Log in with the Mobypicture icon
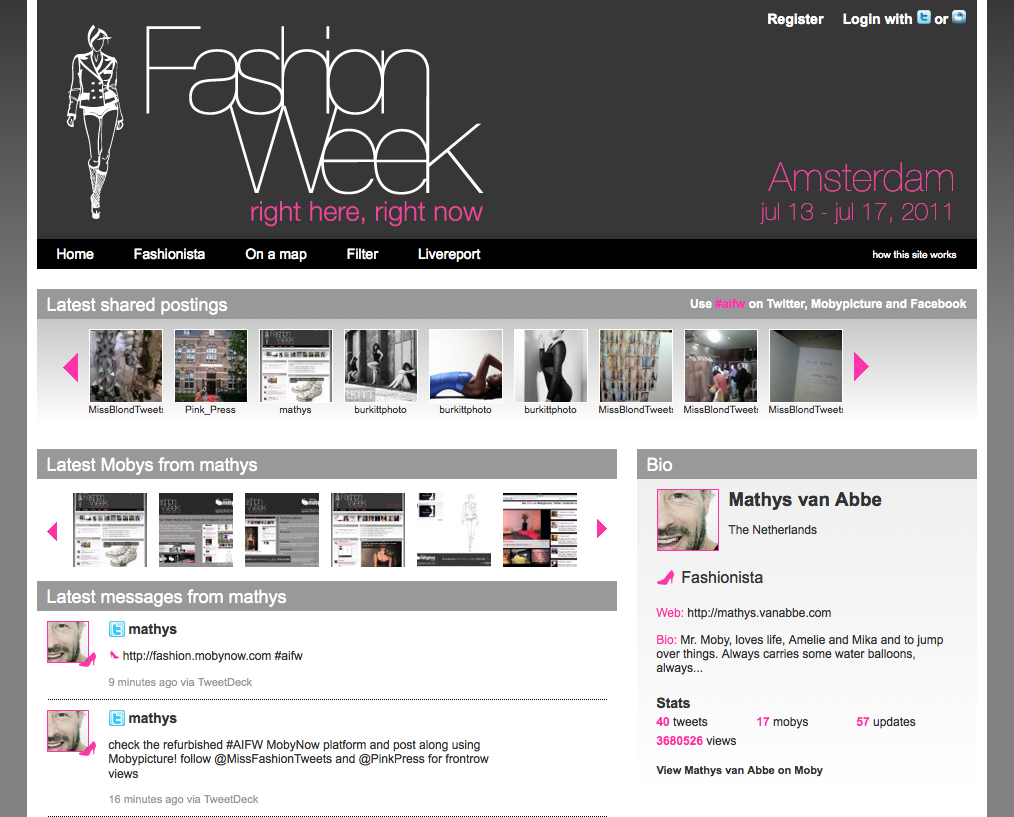This screenshot has height=817, width=1014. click(959, 17)
